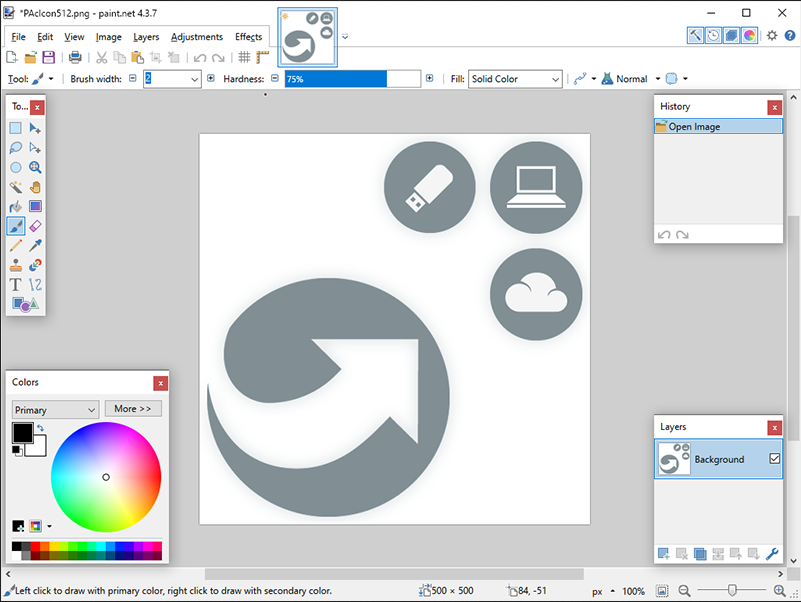Viewport: 801px width, 602px height.
Task: Select Open Image history entry
Action: click(718, 126)
